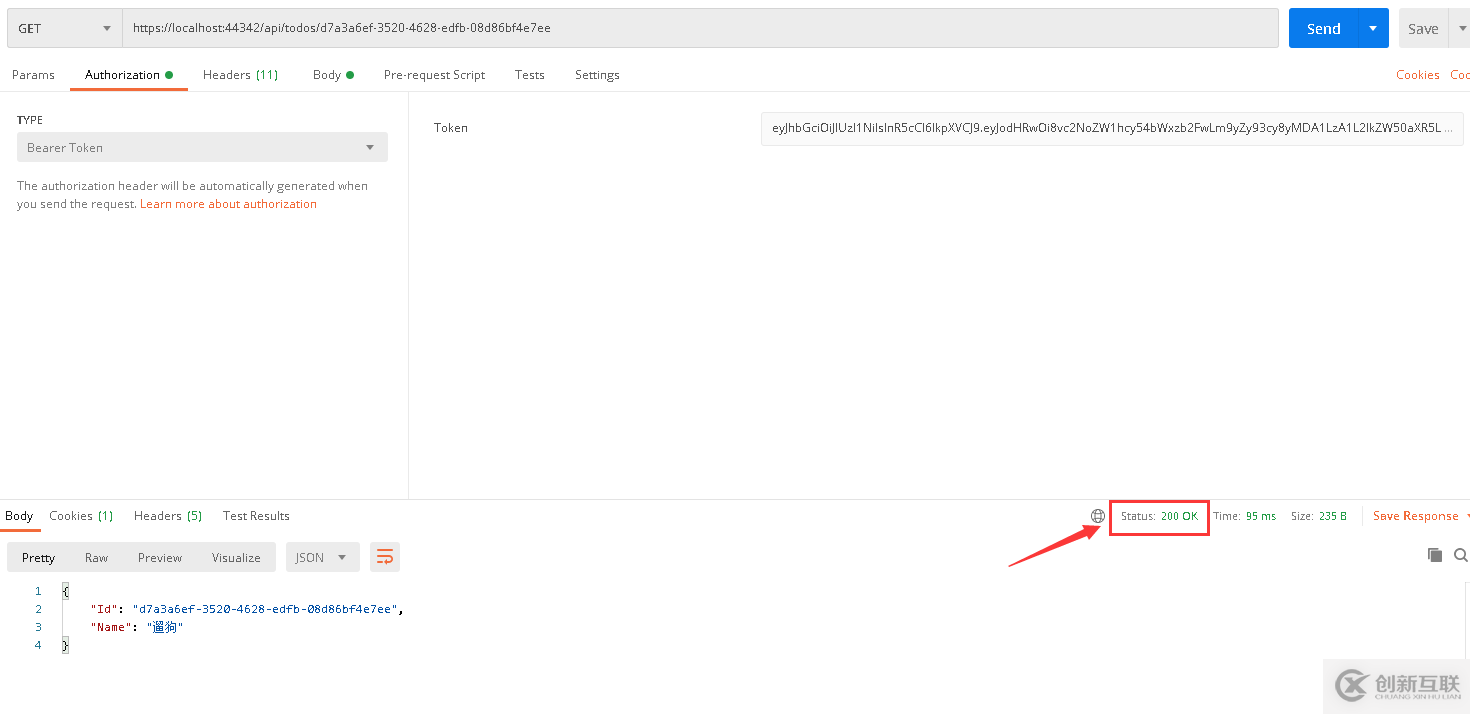
Task: Open the response Headers (5) tab
Action: coord(168,516)
